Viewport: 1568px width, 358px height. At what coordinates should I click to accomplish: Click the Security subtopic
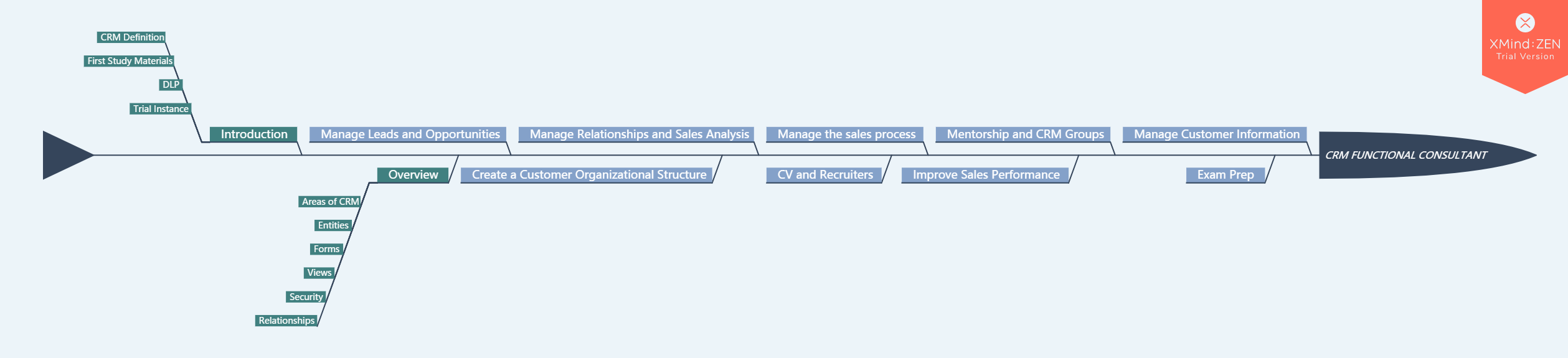tap(306, 297)
